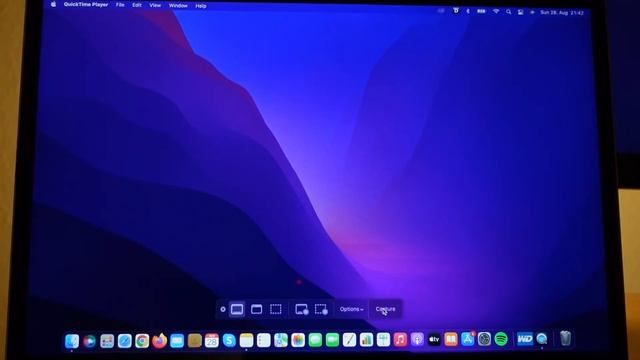Open the QuickTime Player menu

tap(86, 4)
